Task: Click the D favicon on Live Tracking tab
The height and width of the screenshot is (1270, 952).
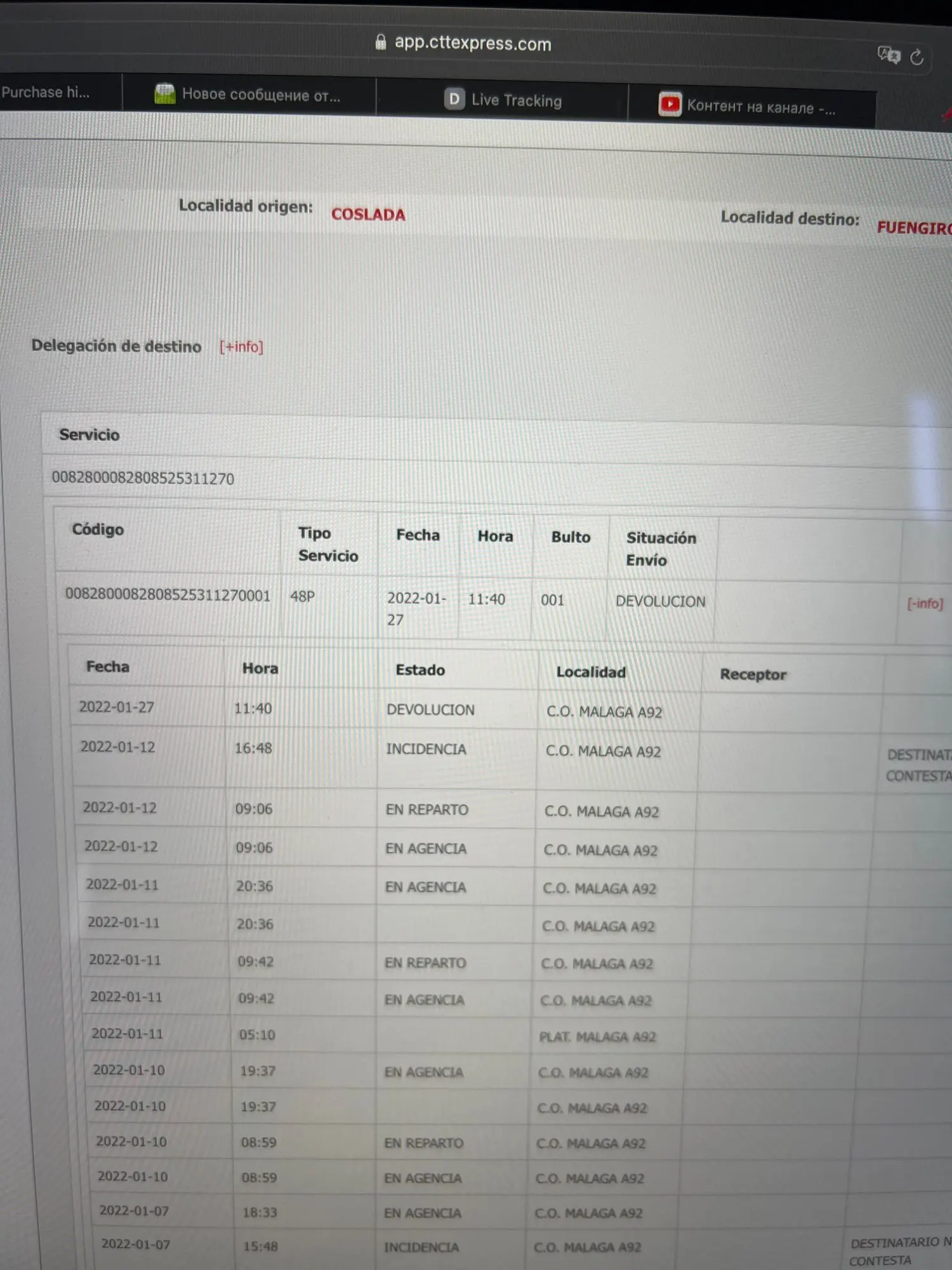Action: pyautogui.click(x=454, y=98)
